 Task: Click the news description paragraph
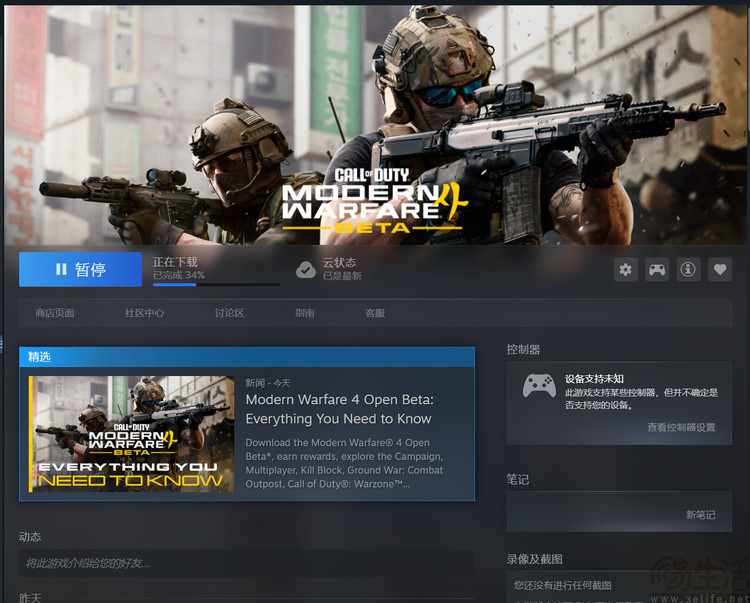coord(344,463)
